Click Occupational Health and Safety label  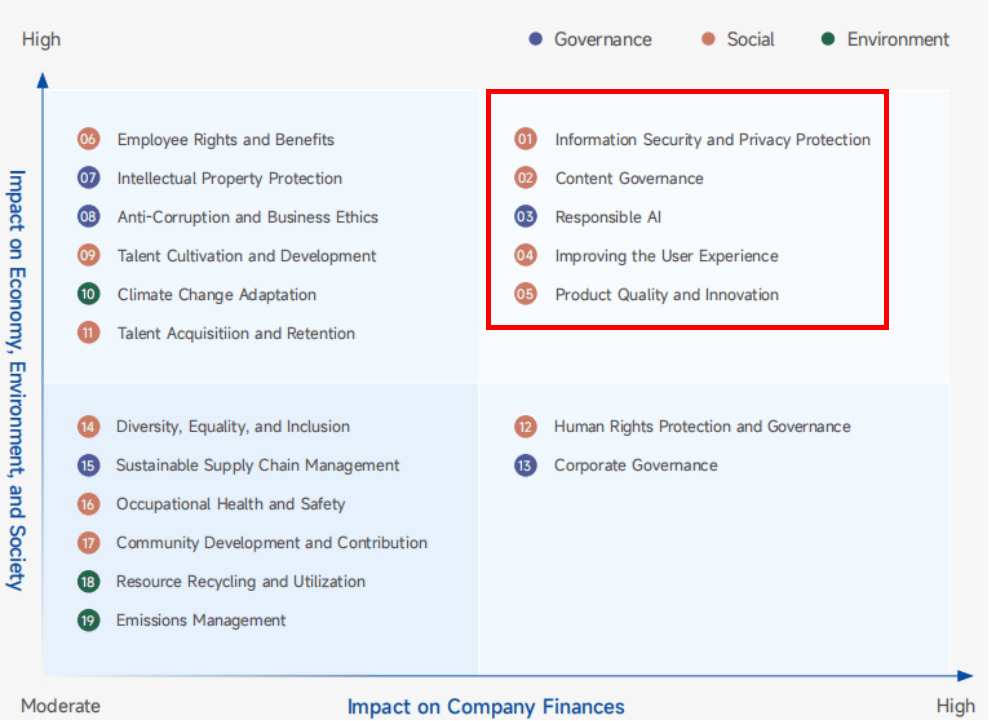point(230,504)
